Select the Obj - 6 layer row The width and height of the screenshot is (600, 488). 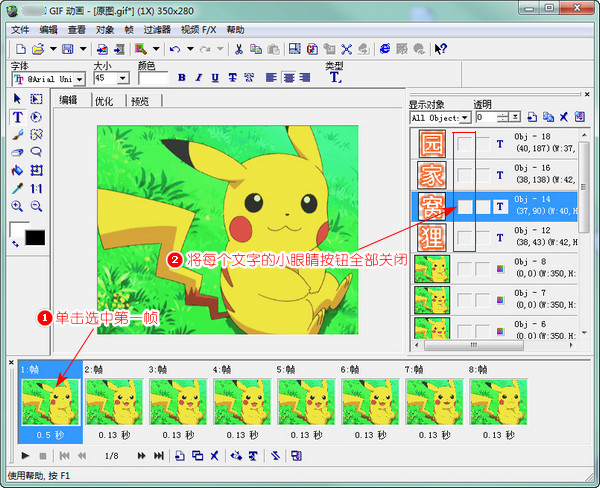pyautogui.click(x=494, y=329)
